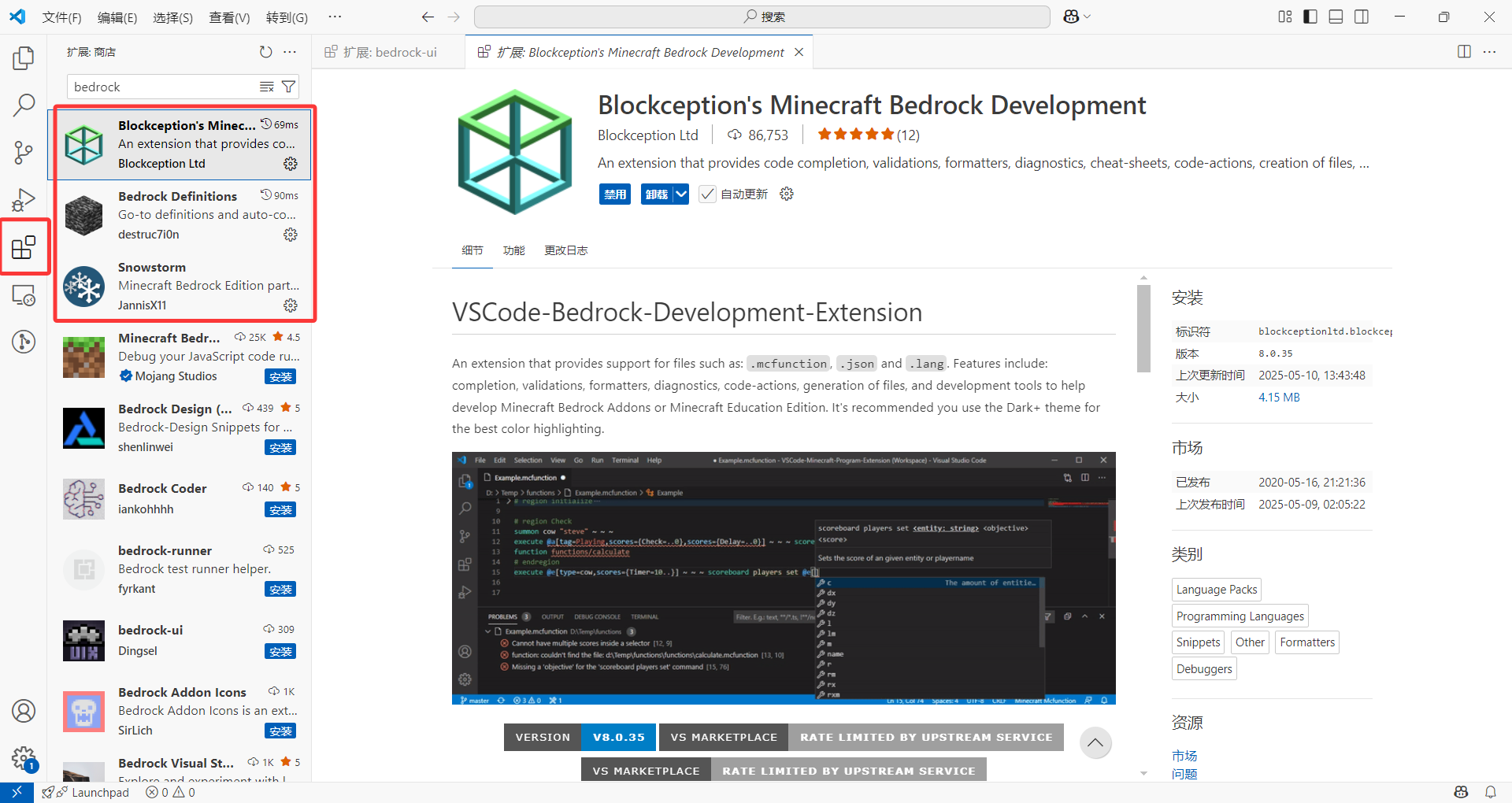Click the 禁用 button
1512x803 pixels.
614,194
